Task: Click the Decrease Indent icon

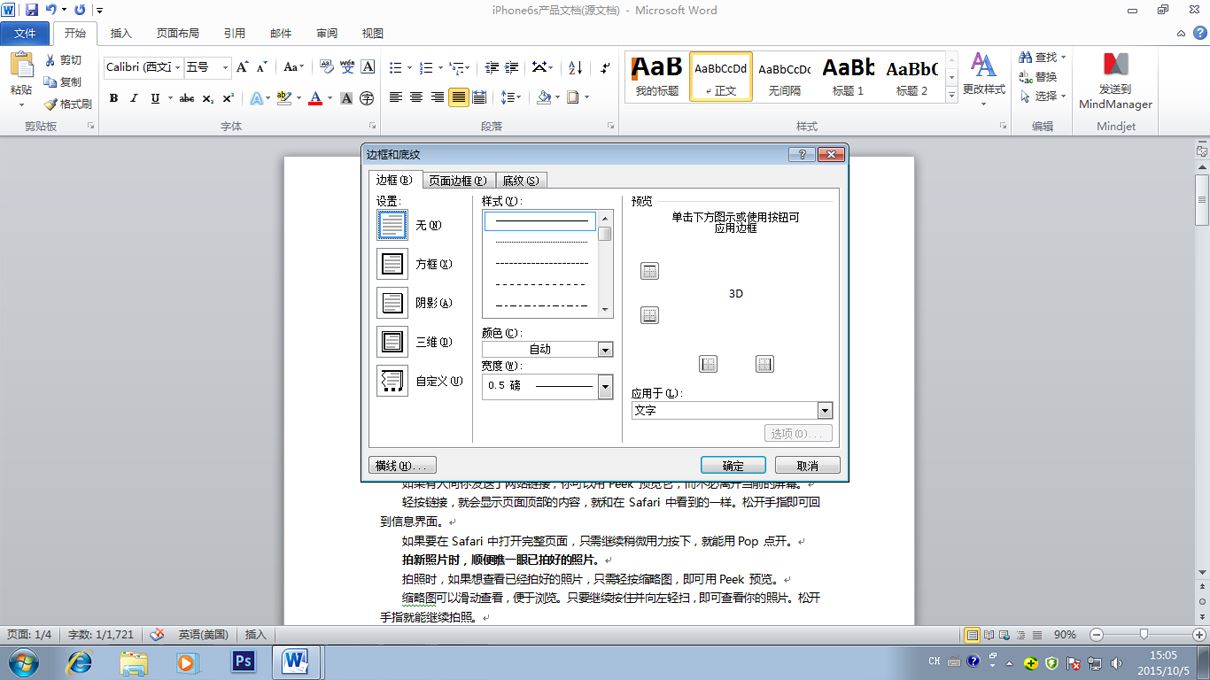Action: [491, 67]
